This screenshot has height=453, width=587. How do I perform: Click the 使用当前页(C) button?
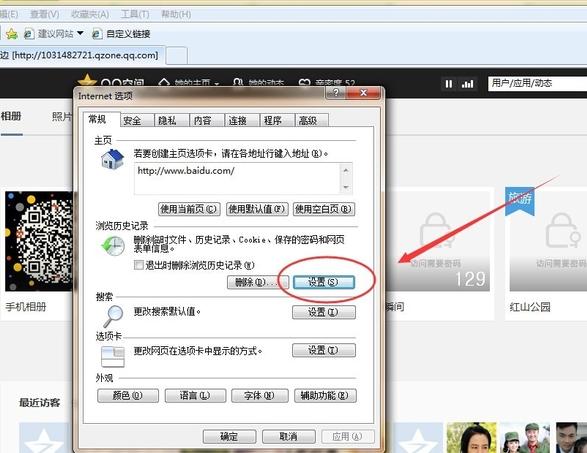(189, 209)
